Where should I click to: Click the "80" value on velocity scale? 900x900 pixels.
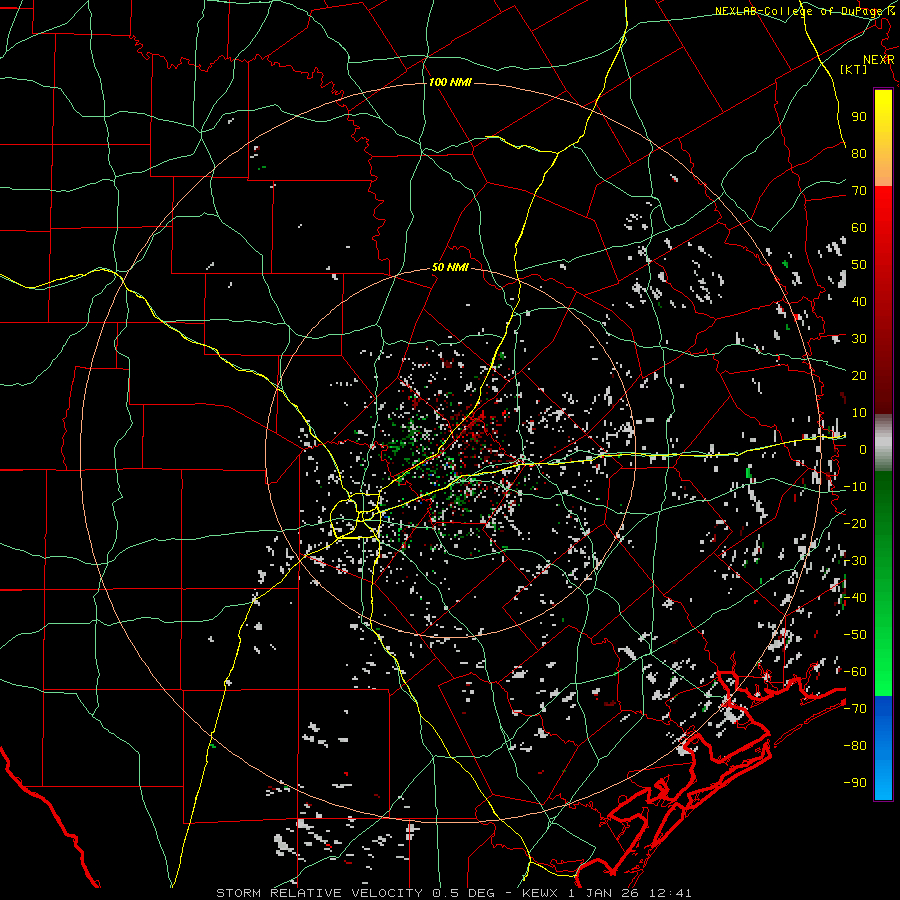pyautogui.click(x=859, y=154)
